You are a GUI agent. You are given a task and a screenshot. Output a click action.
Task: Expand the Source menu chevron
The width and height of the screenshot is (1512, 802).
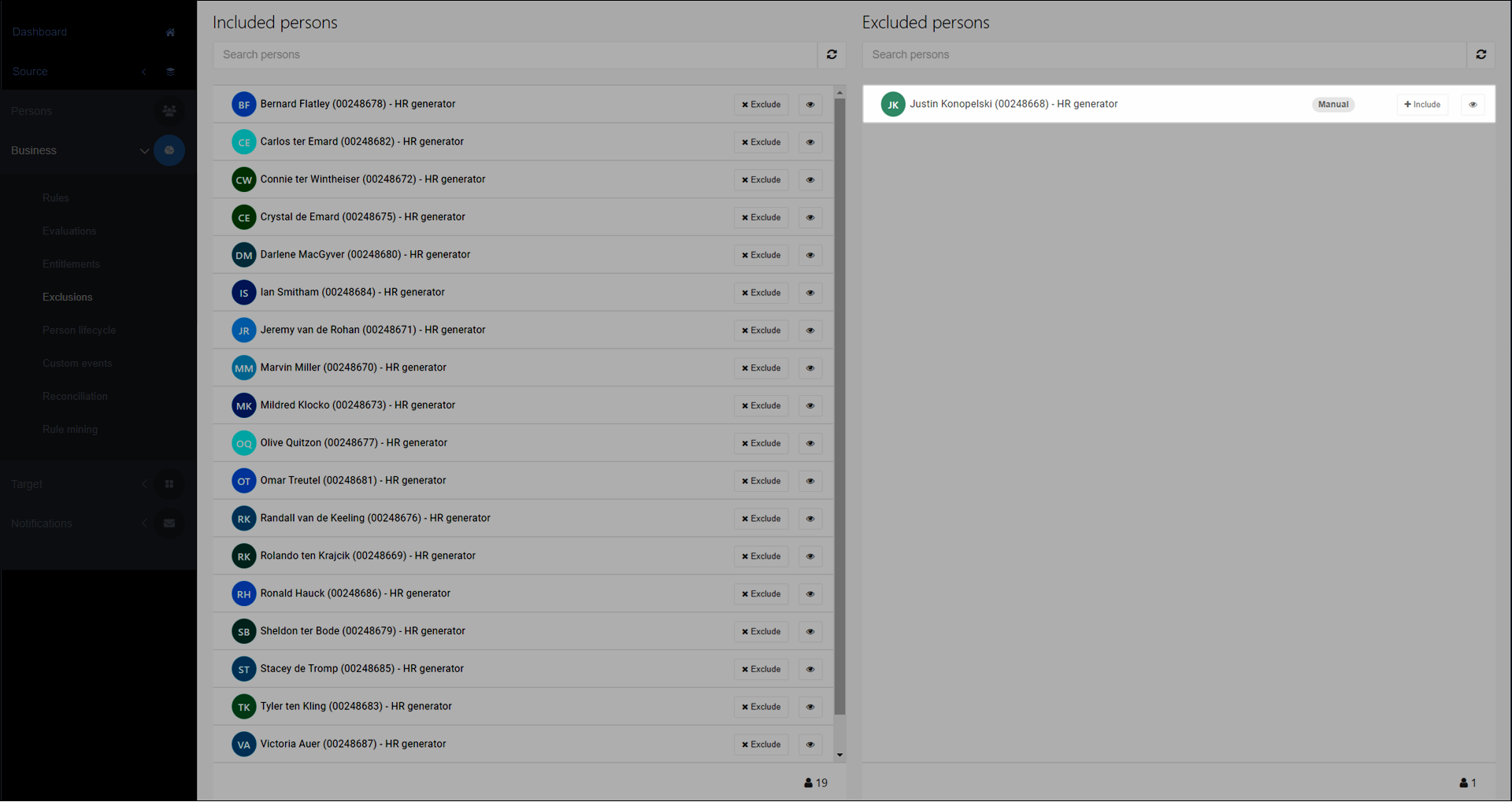pyautogui.click(x=144, y=72)
